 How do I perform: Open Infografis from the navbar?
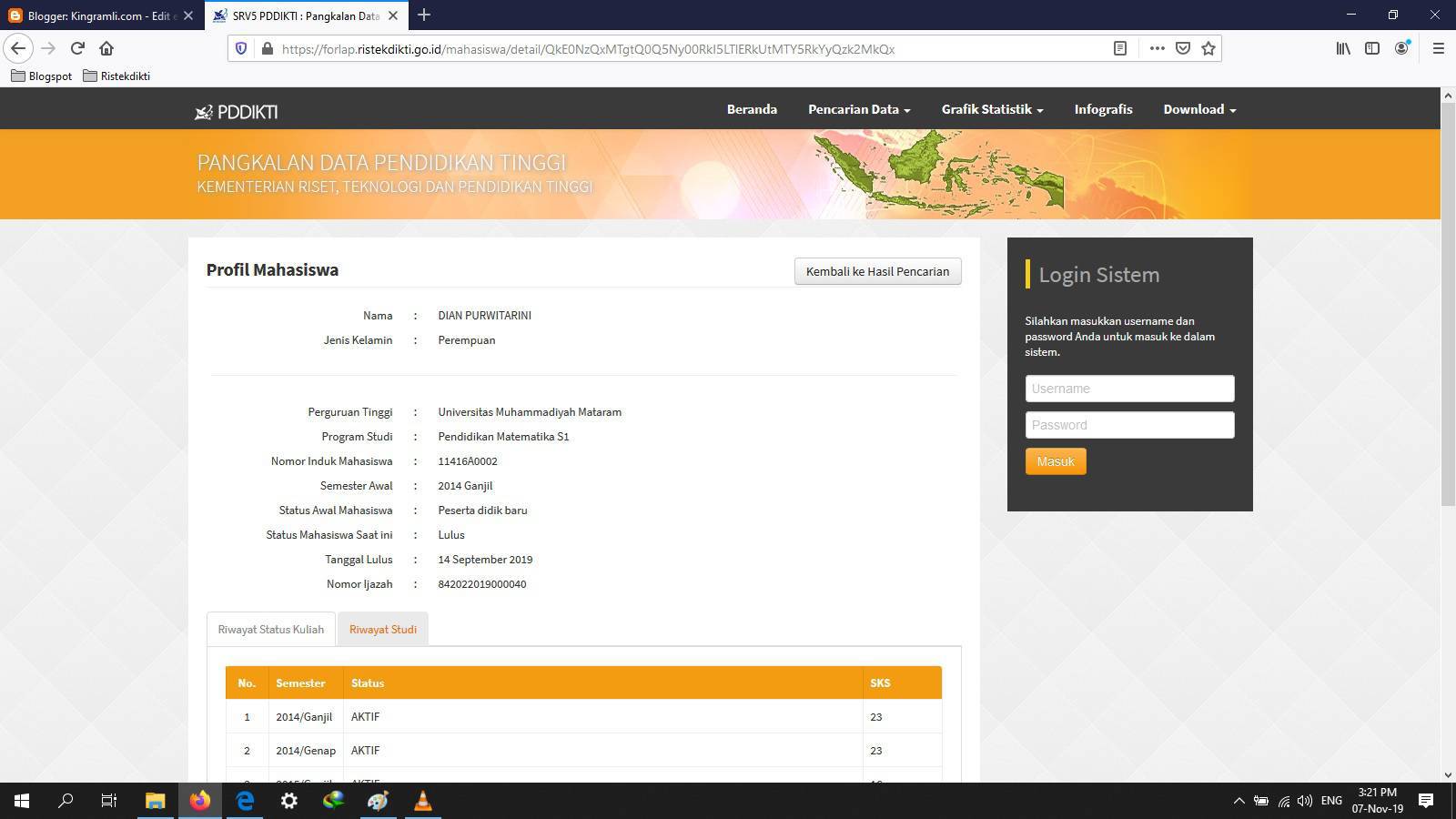coord(1103,109)
